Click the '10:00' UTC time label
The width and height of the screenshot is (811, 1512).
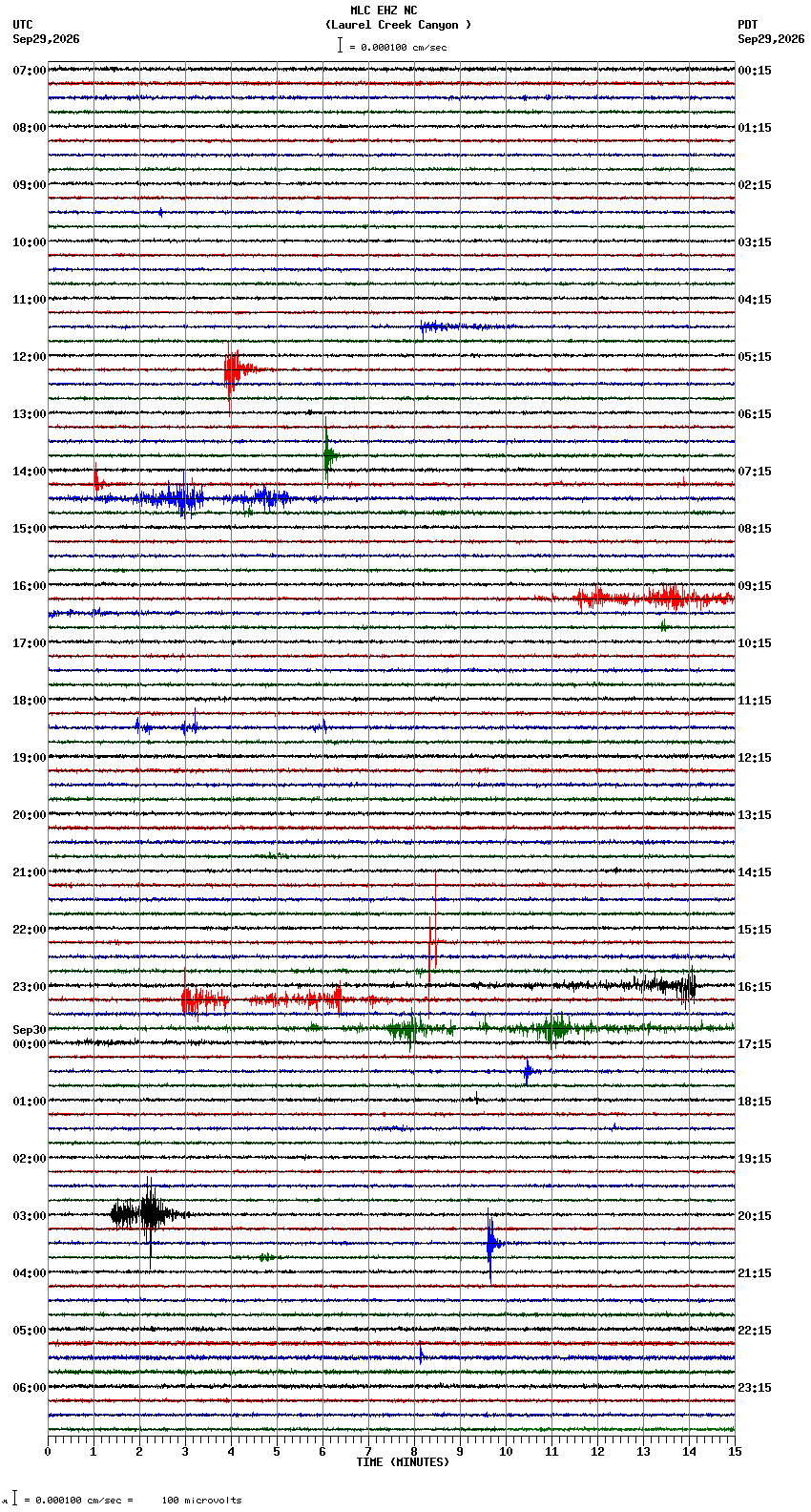30,242
